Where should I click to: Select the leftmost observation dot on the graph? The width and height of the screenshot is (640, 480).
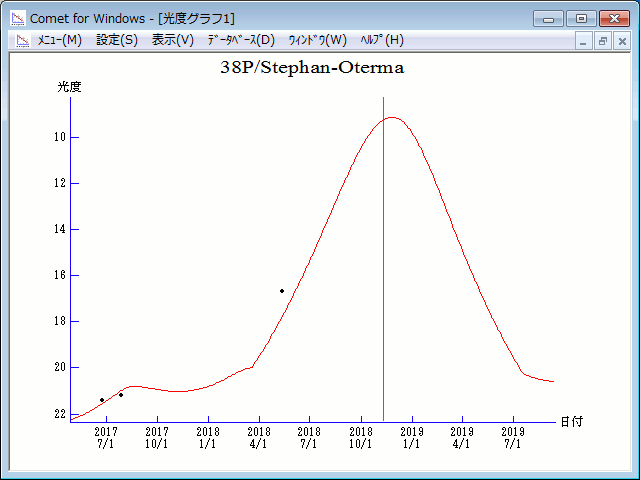[x=102, y=400]
